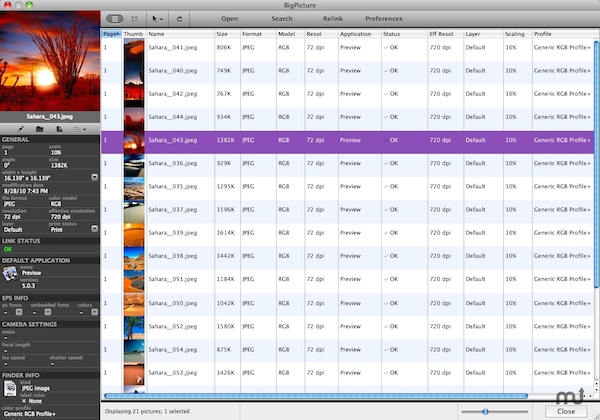Open the print status dropdown

(94, 229)
